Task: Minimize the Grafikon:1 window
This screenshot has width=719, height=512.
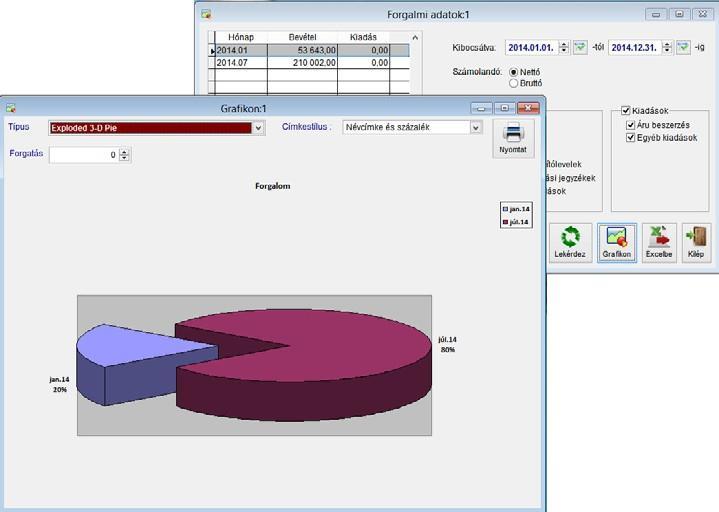Action: click(x=481, y=108)
